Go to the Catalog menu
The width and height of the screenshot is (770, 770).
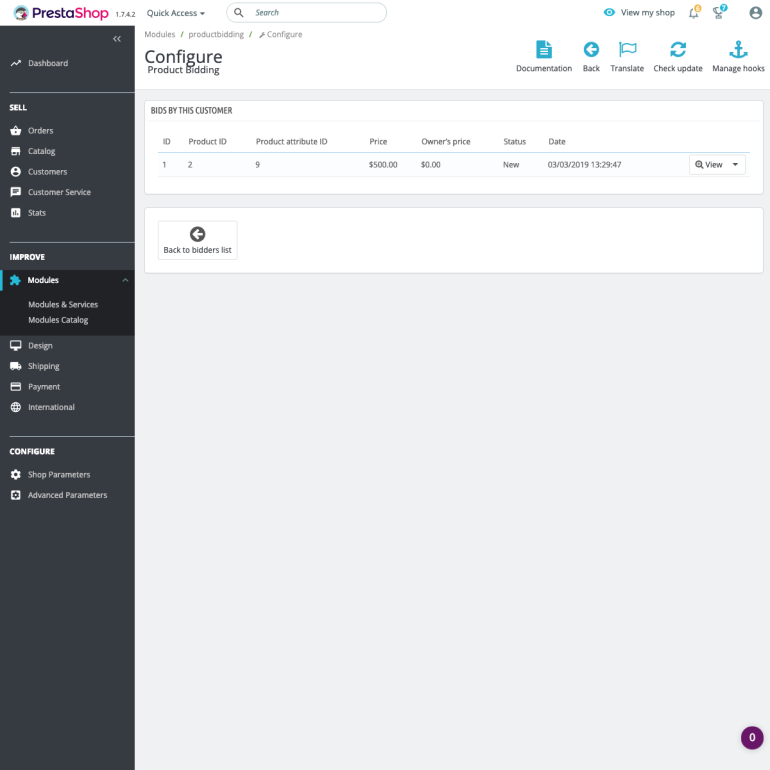(41, 151)
